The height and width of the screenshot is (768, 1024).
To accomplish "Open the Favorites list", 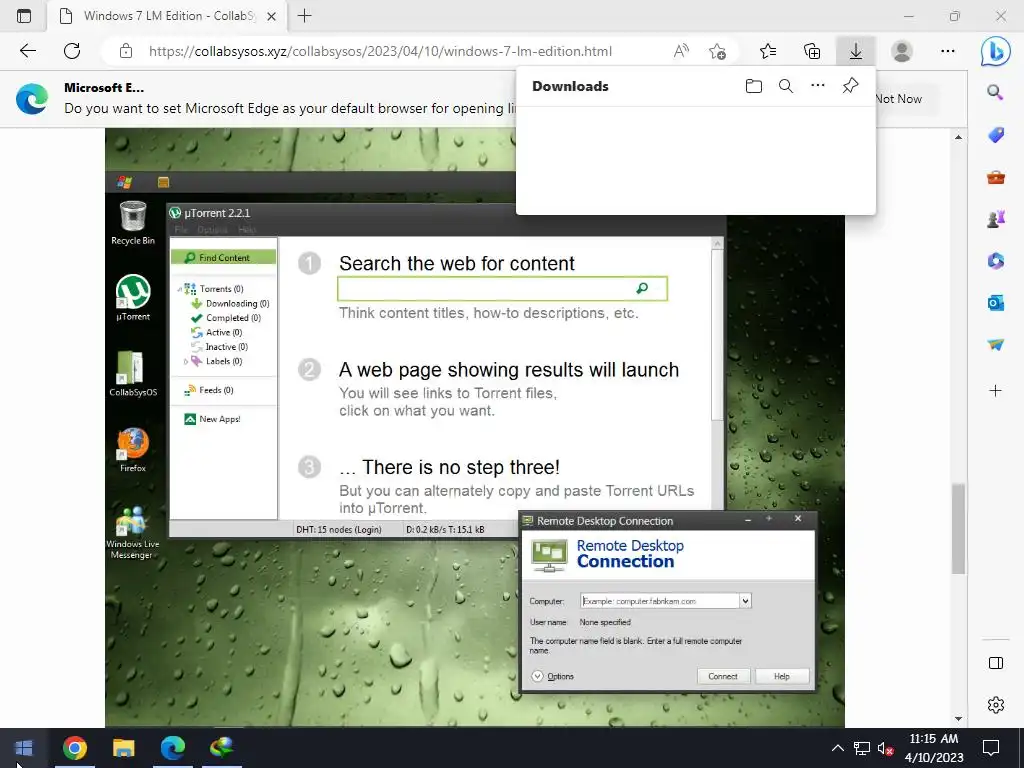I will tap(768, 51).
